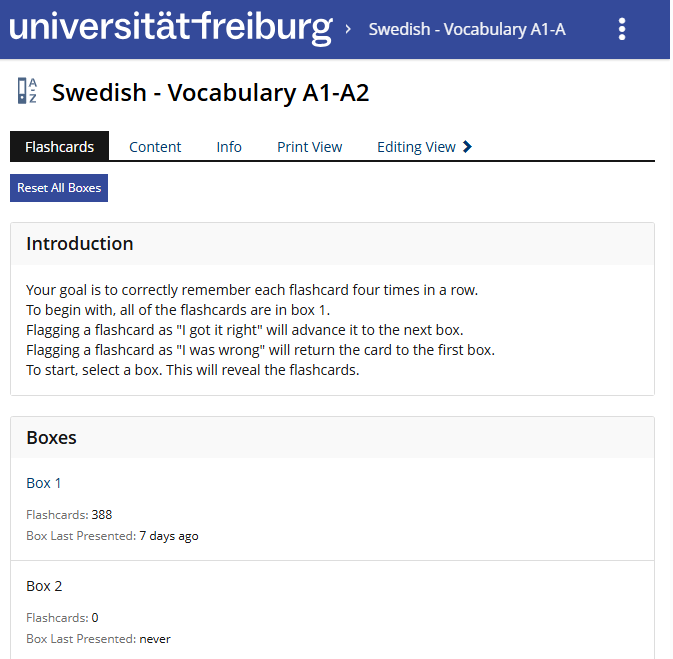673x659 pixels.
Task: Click the 'never' last presented value in Box 2
Action: (x=155, y=639)
